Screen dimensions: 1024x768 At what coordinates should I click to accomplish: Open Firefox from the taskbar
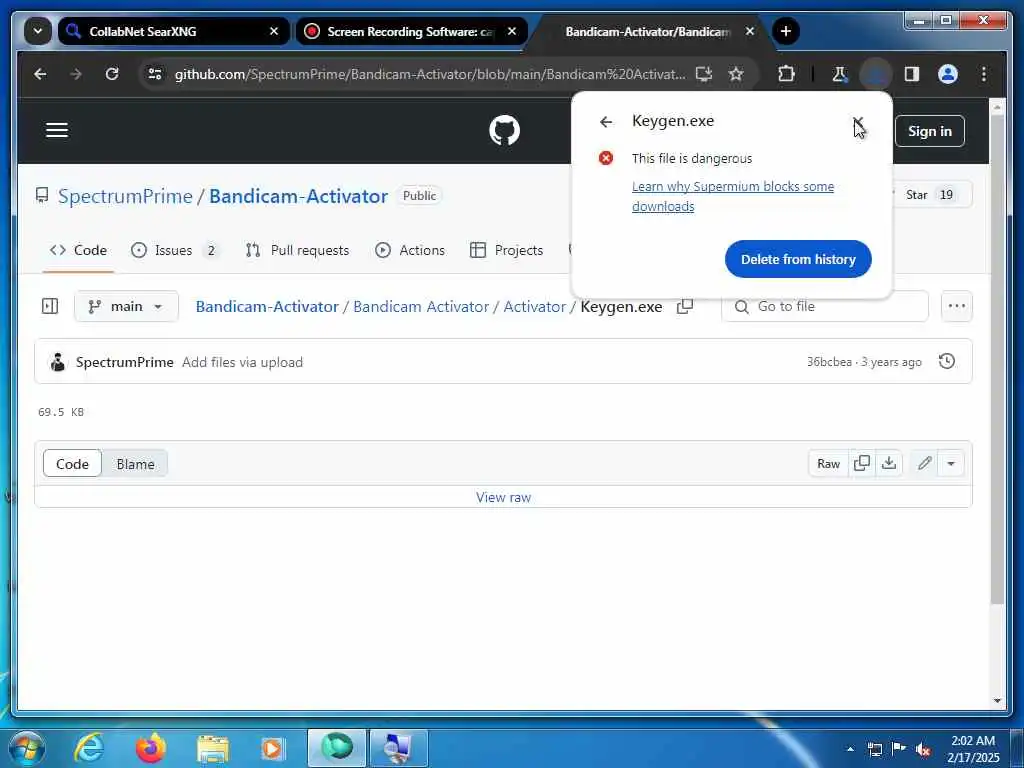(x=151, y=748)
